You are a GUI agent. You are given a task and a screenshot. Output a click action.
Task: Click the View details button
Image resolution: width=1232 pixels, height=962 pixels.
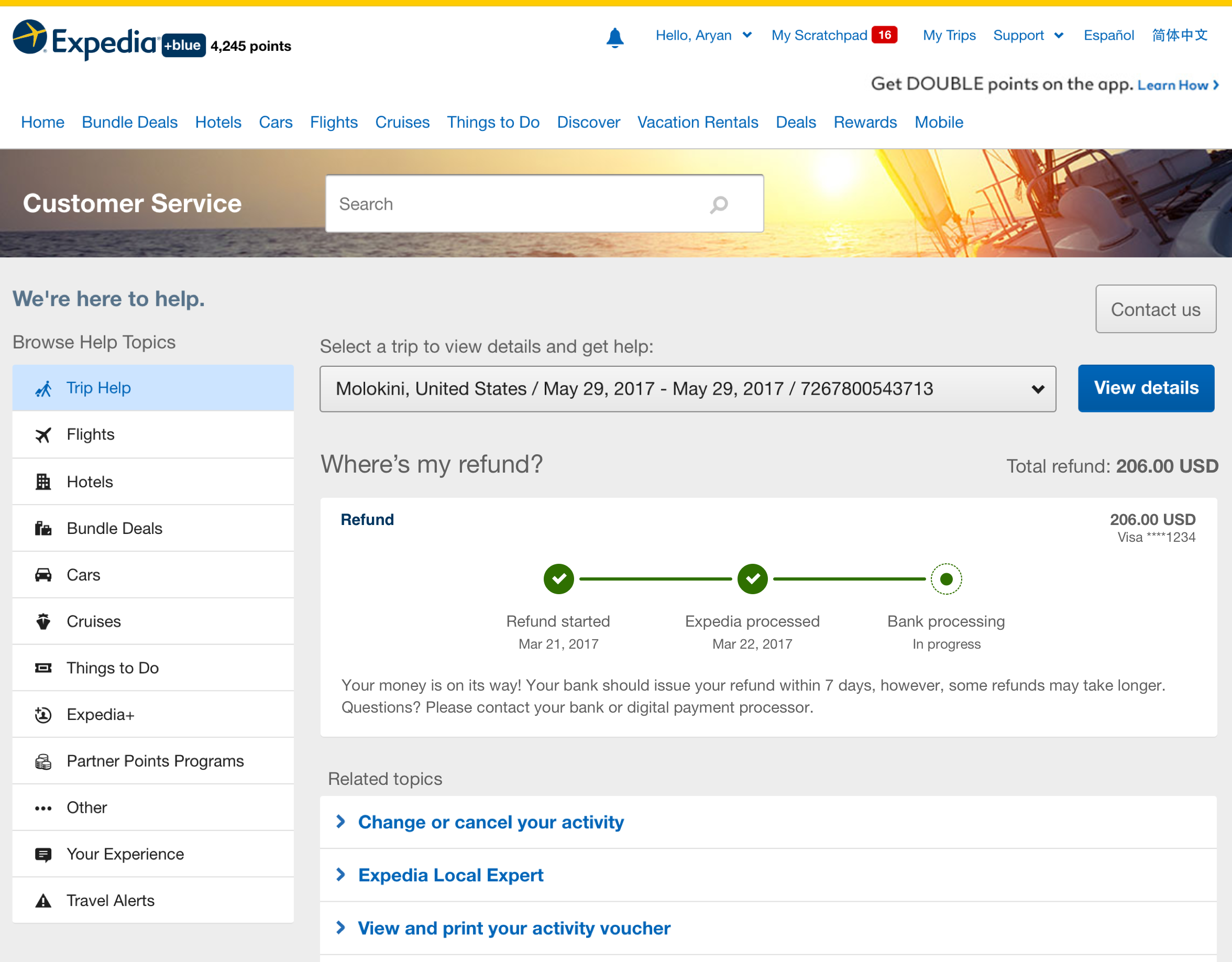point(1146,388)
